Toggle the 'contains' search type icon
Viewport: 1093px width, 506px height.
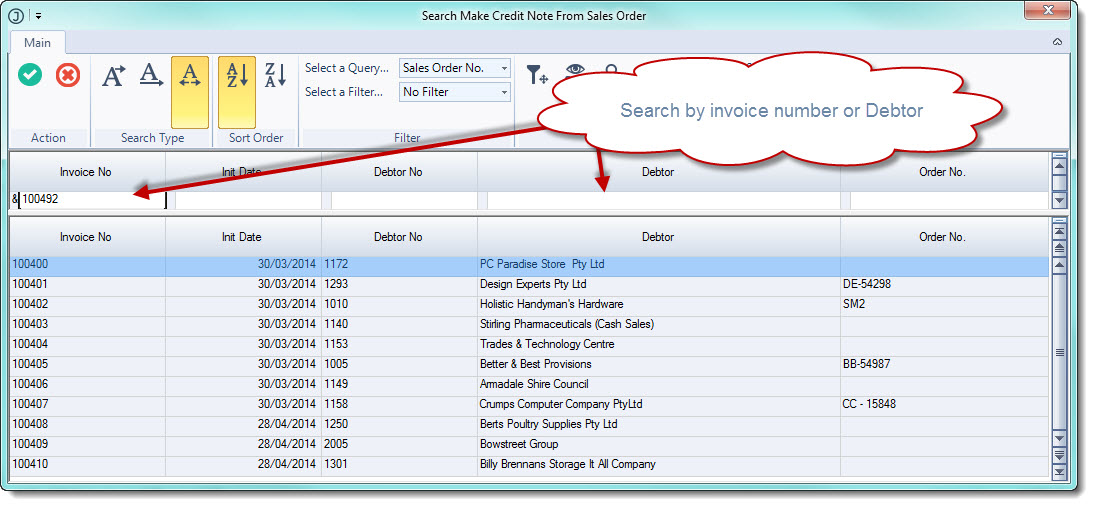(x=190, y=92)
